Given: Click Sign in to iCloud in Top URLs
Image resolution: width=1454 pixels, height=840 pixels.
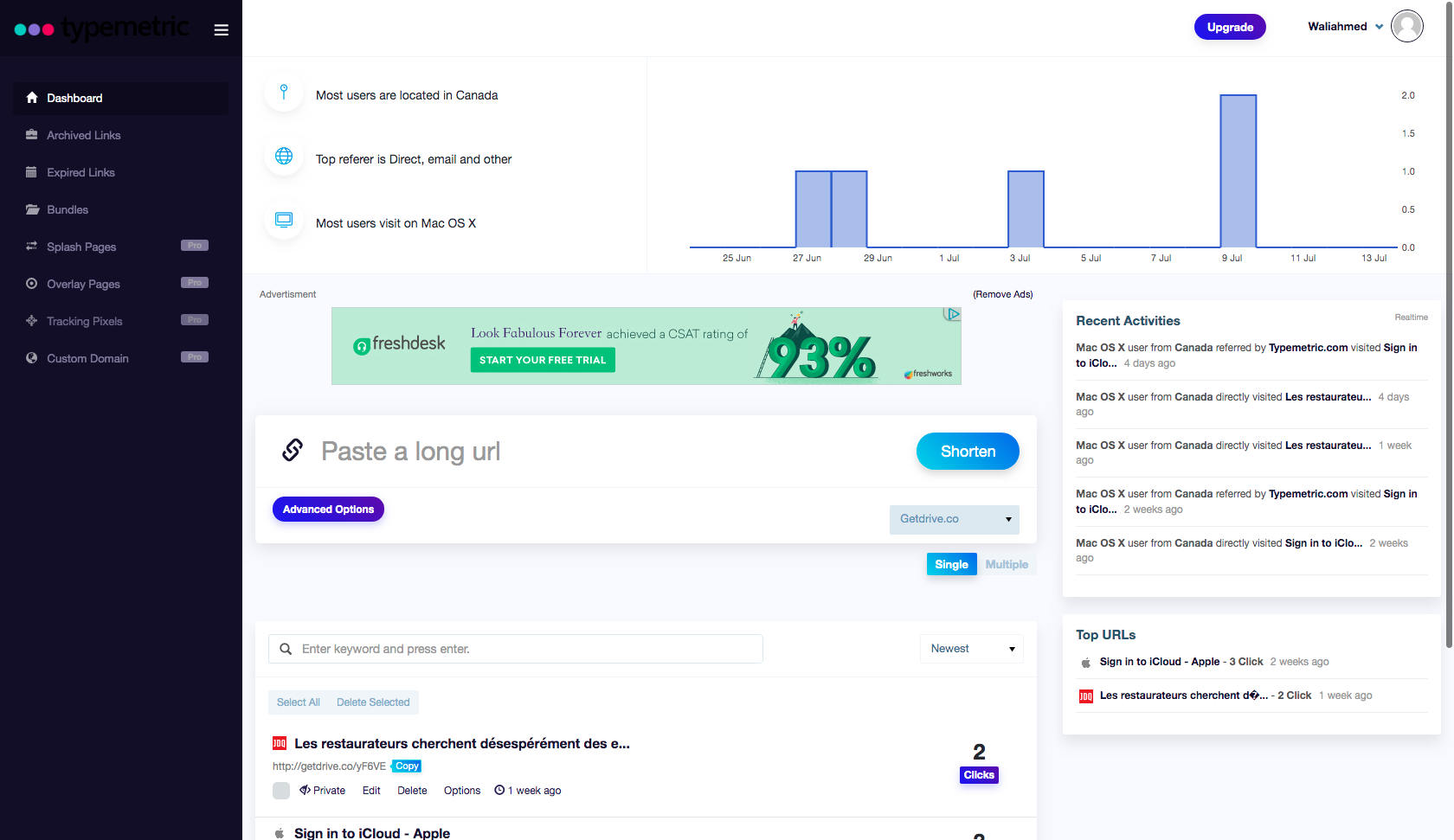Looking at the screenshot, I should (1160, 662).
